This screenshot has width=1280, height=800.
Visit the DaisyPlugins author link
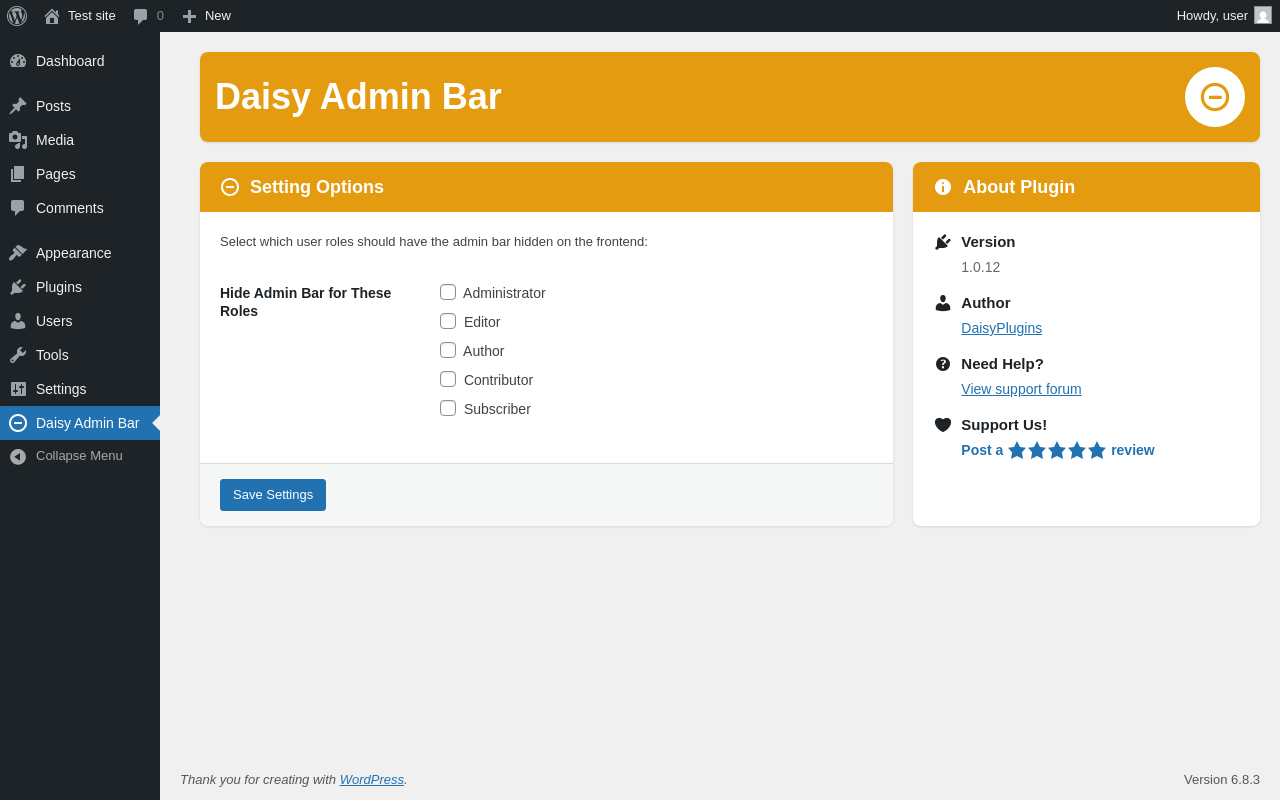coord(1001,328)
